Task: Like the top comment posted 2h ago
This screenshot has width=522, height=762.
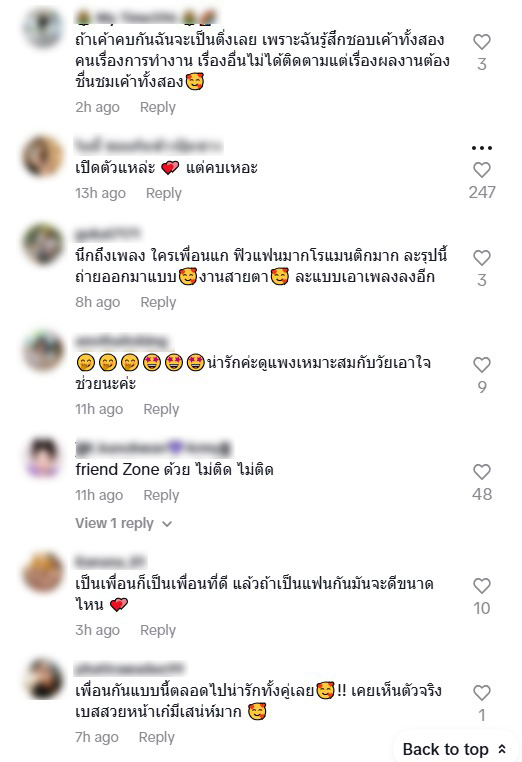Action: (482, 42)
